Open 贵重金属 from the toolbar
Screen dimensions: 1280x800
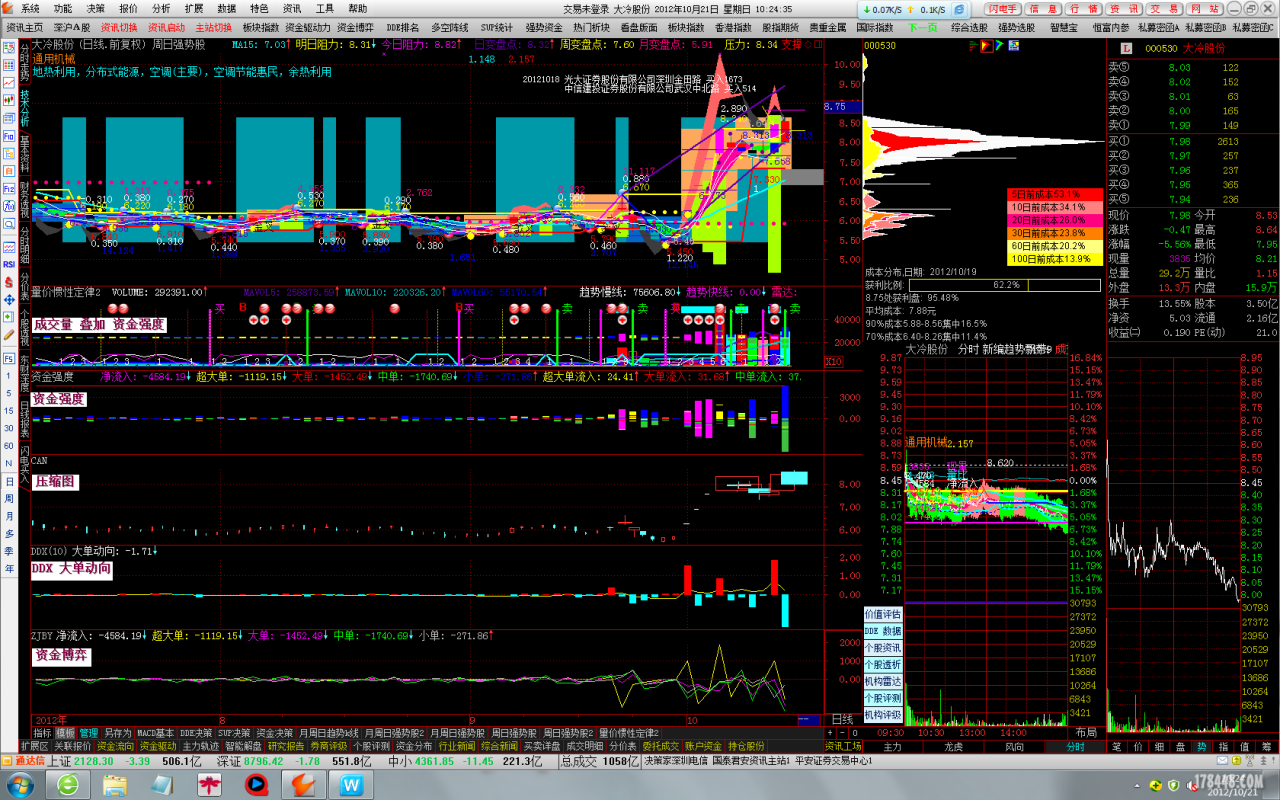tap(828, 27)
